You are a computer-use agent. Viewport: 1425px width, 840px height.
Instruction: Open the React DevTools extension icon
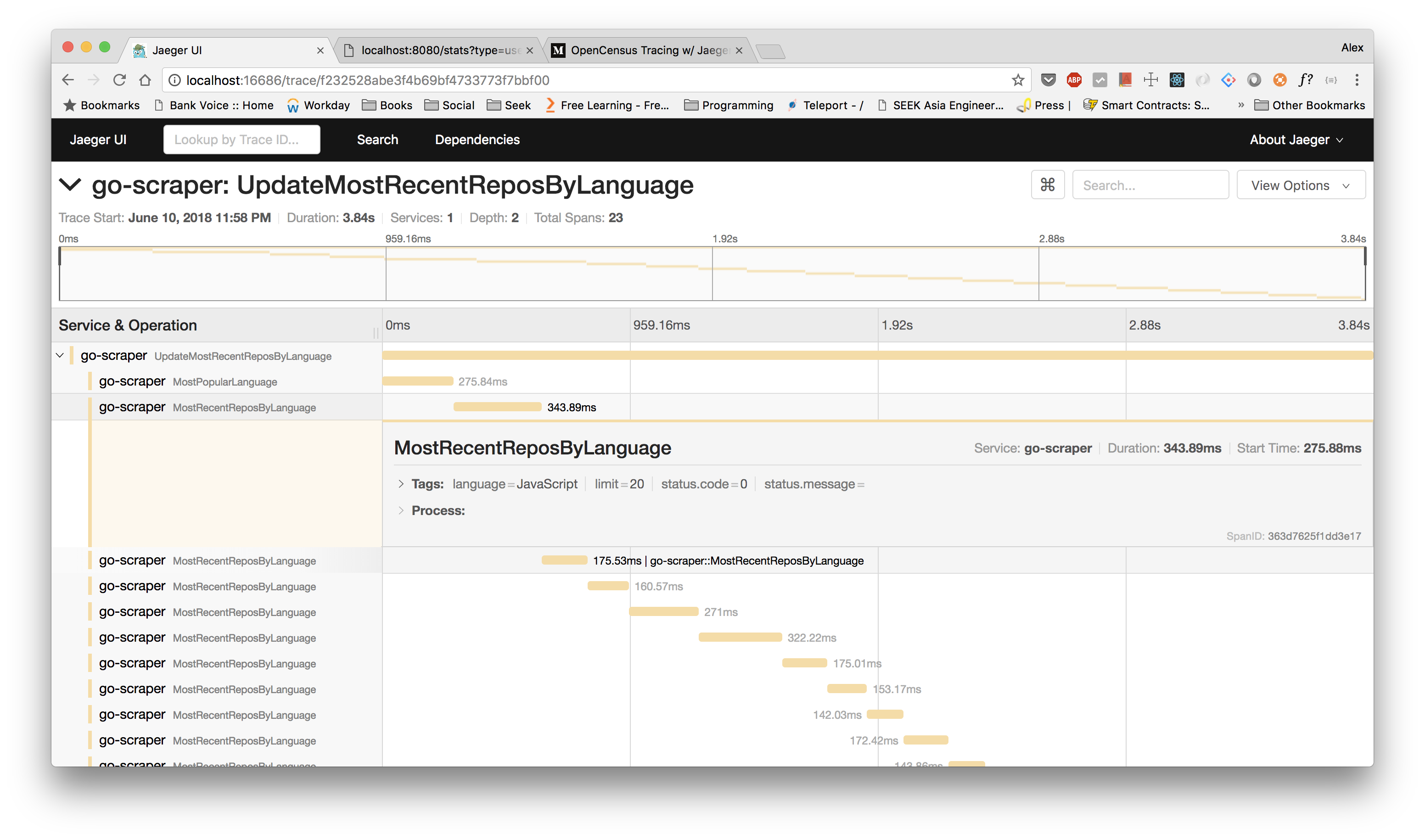click(1177, 80)
